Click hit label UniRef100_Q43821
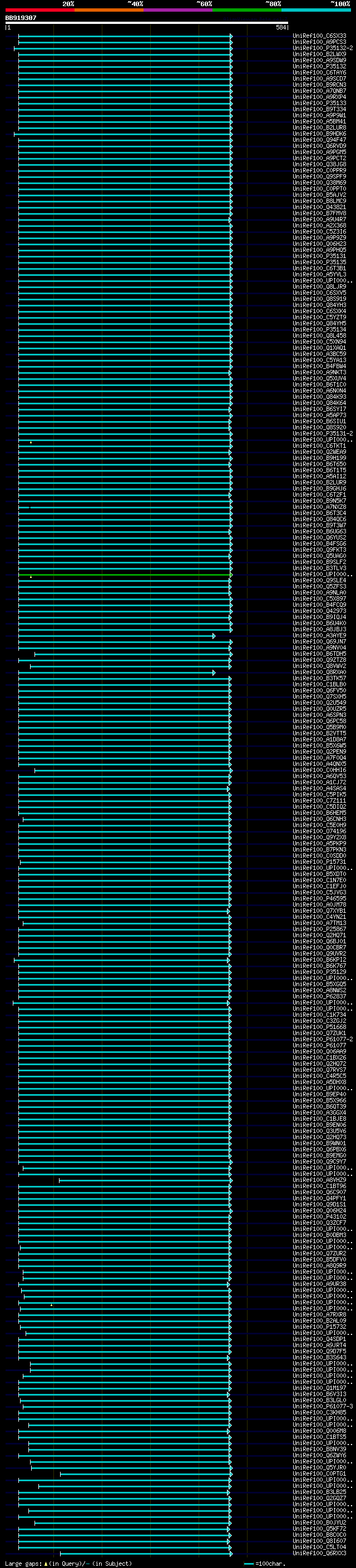Viewport: 356px width, 1568px height. [x=319, y=207]
